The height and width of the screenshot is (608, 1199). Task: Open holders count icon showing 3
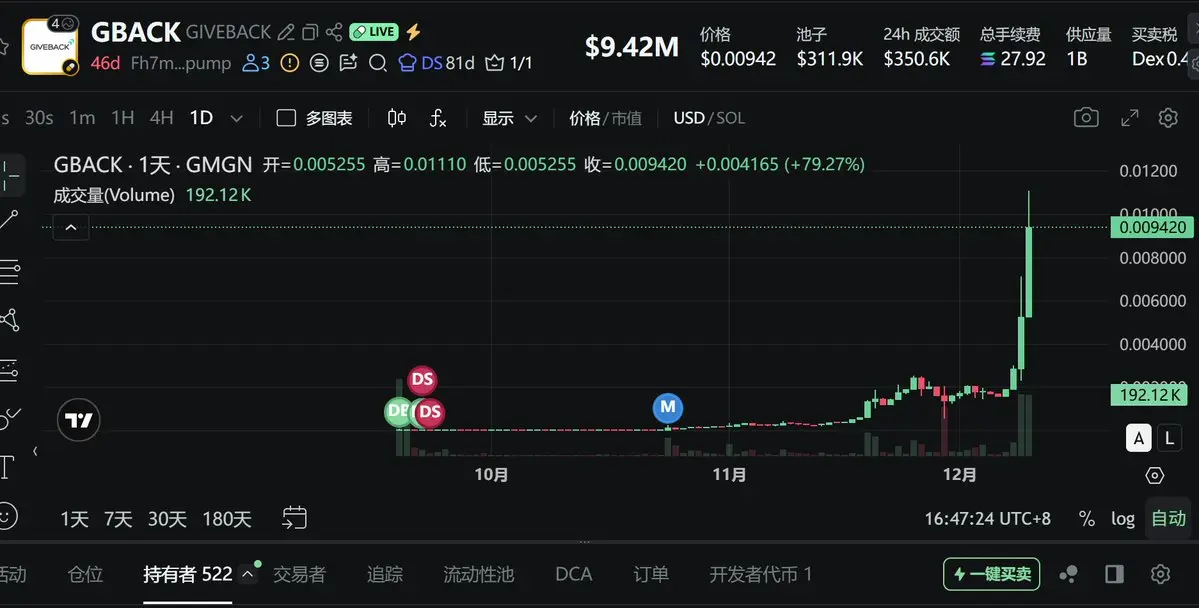256,63
